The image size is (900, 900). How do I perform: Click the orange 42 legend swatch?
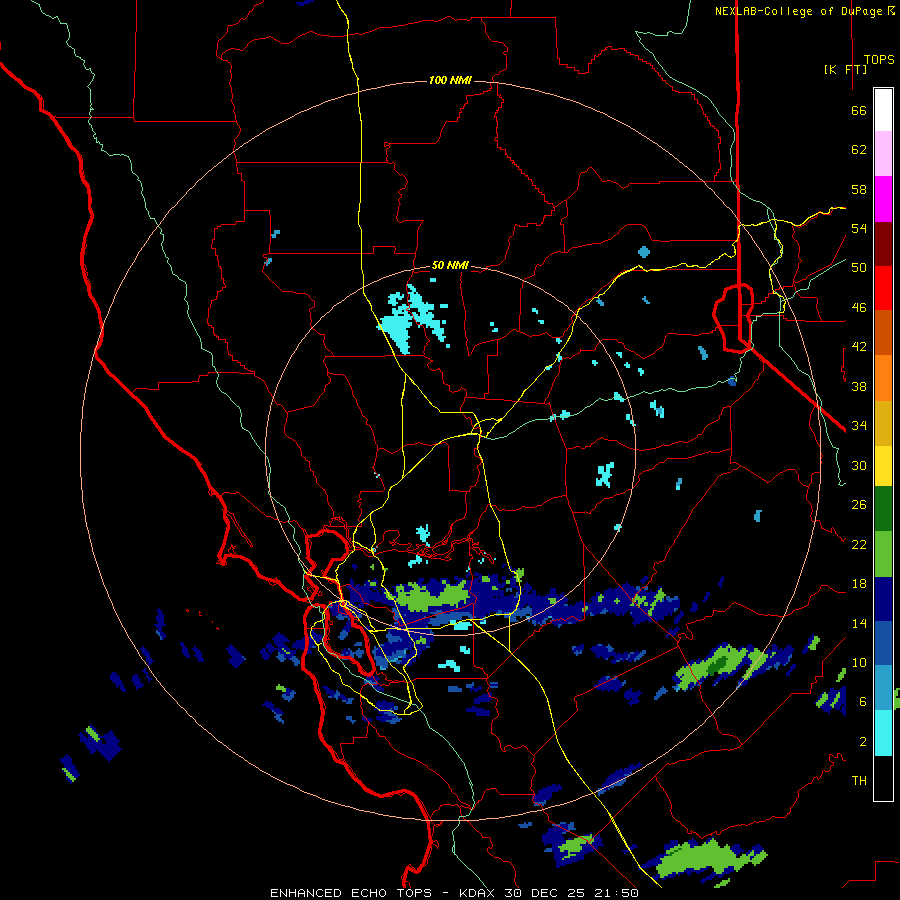(x=883, y=378)
